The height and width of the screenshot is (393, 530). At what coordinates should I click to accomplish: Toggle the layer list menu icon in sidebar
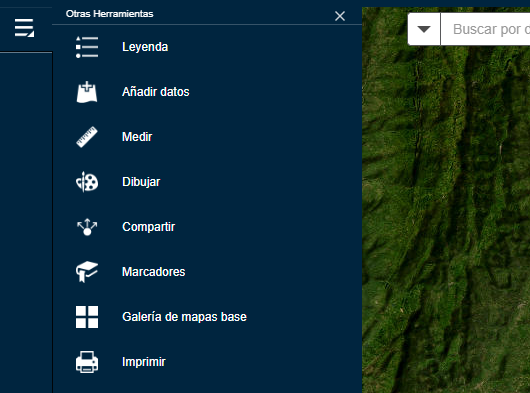point(24,28)
